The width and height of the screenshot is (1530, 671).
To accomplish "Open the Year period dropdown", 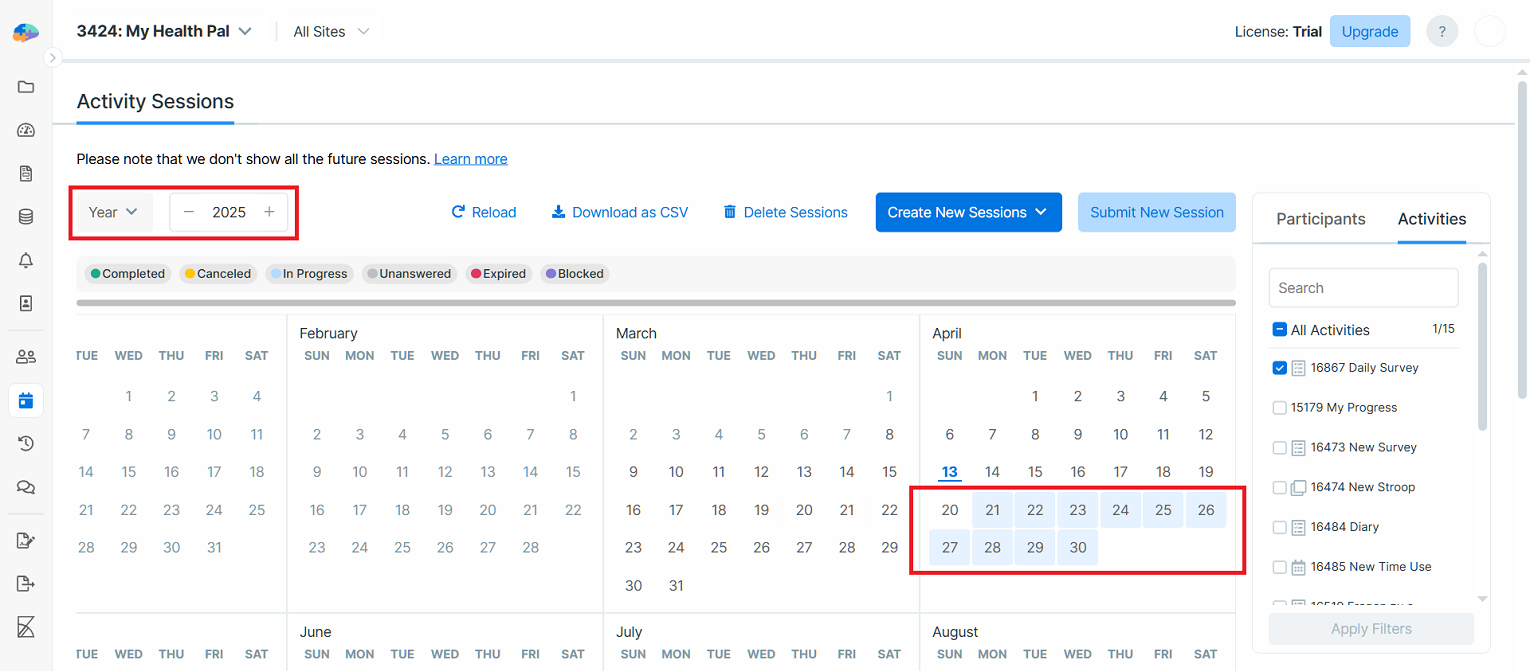I will click(112, 212).
